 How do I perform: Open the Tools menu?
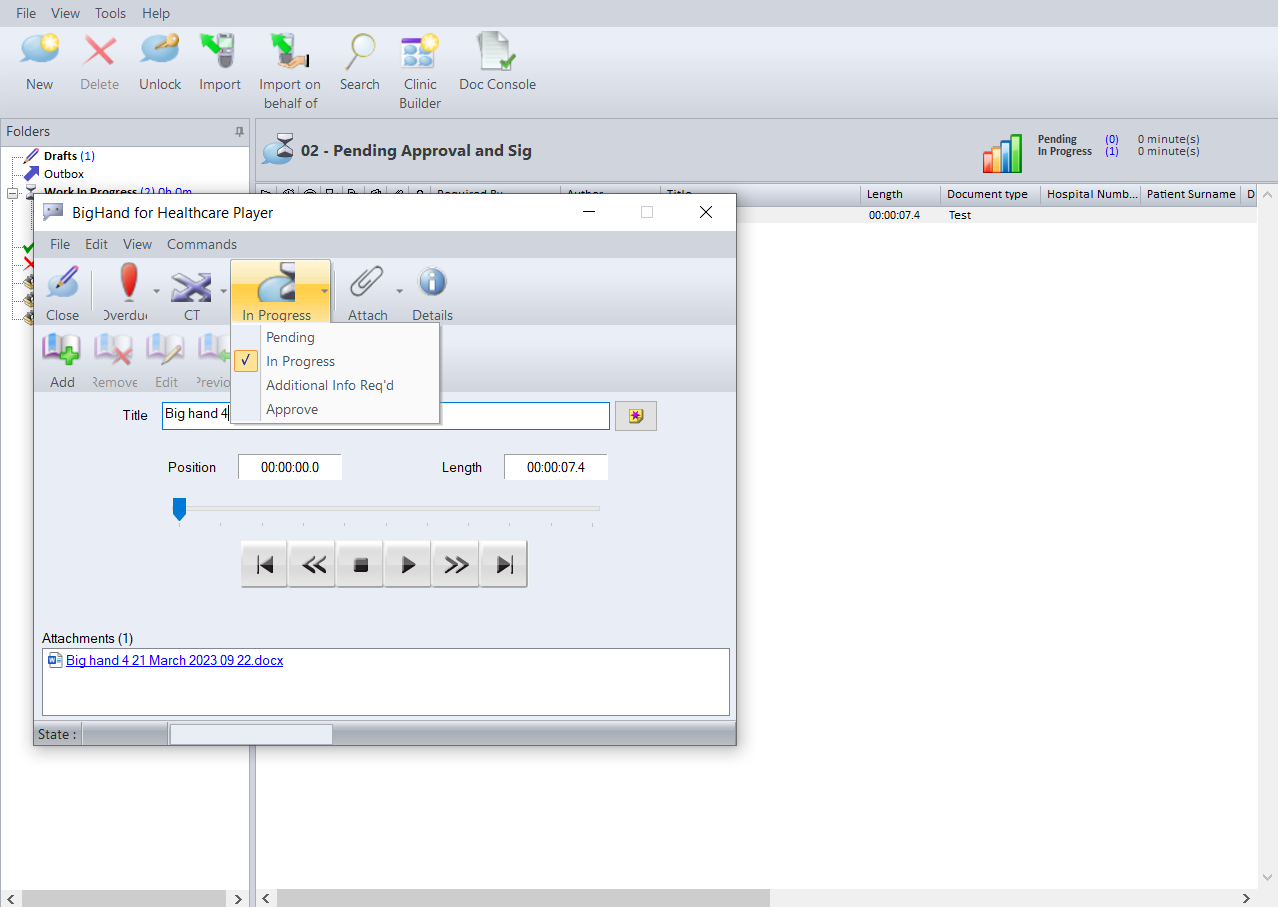pos(110,13)
